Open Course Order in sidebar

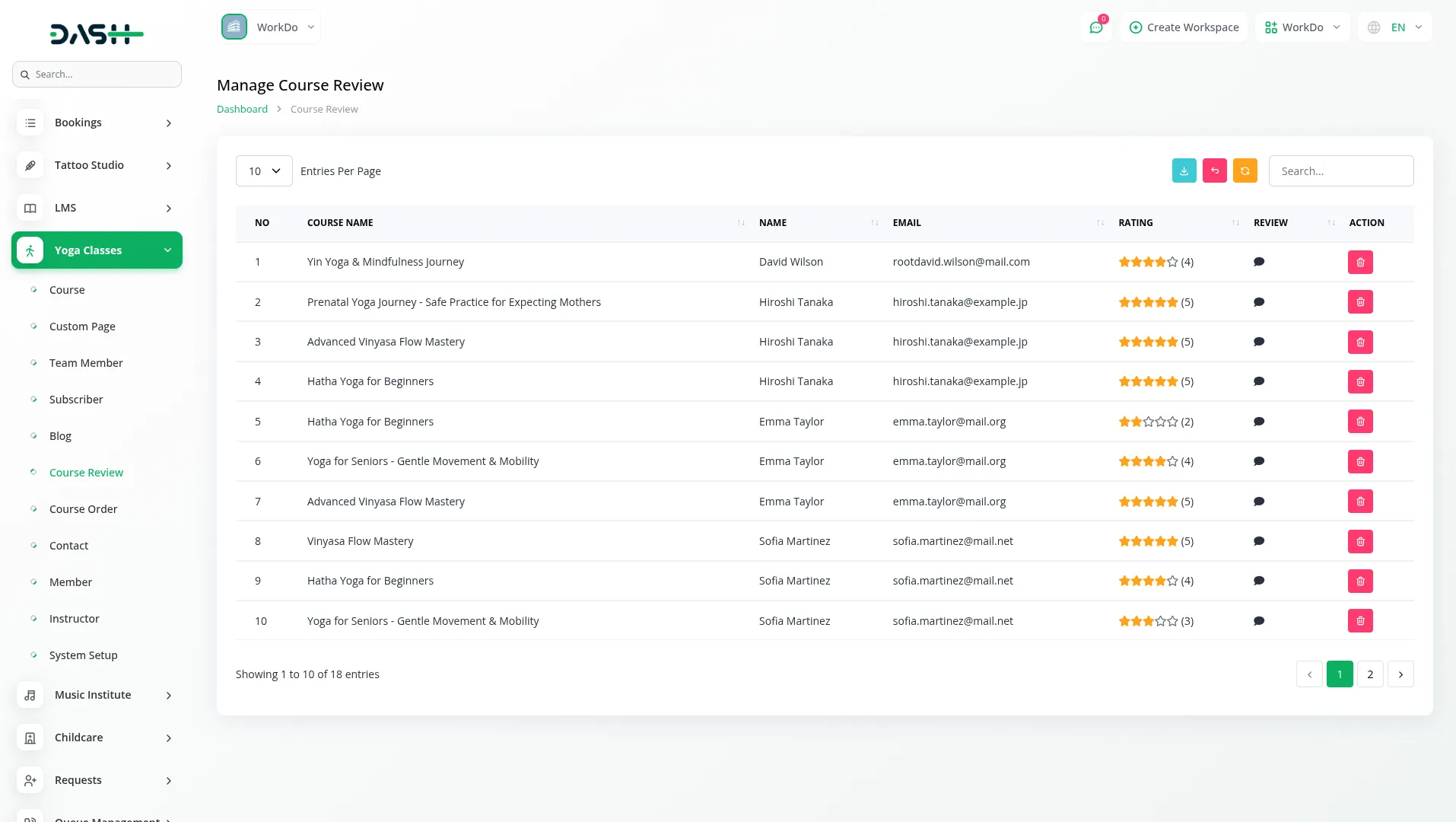83,509
